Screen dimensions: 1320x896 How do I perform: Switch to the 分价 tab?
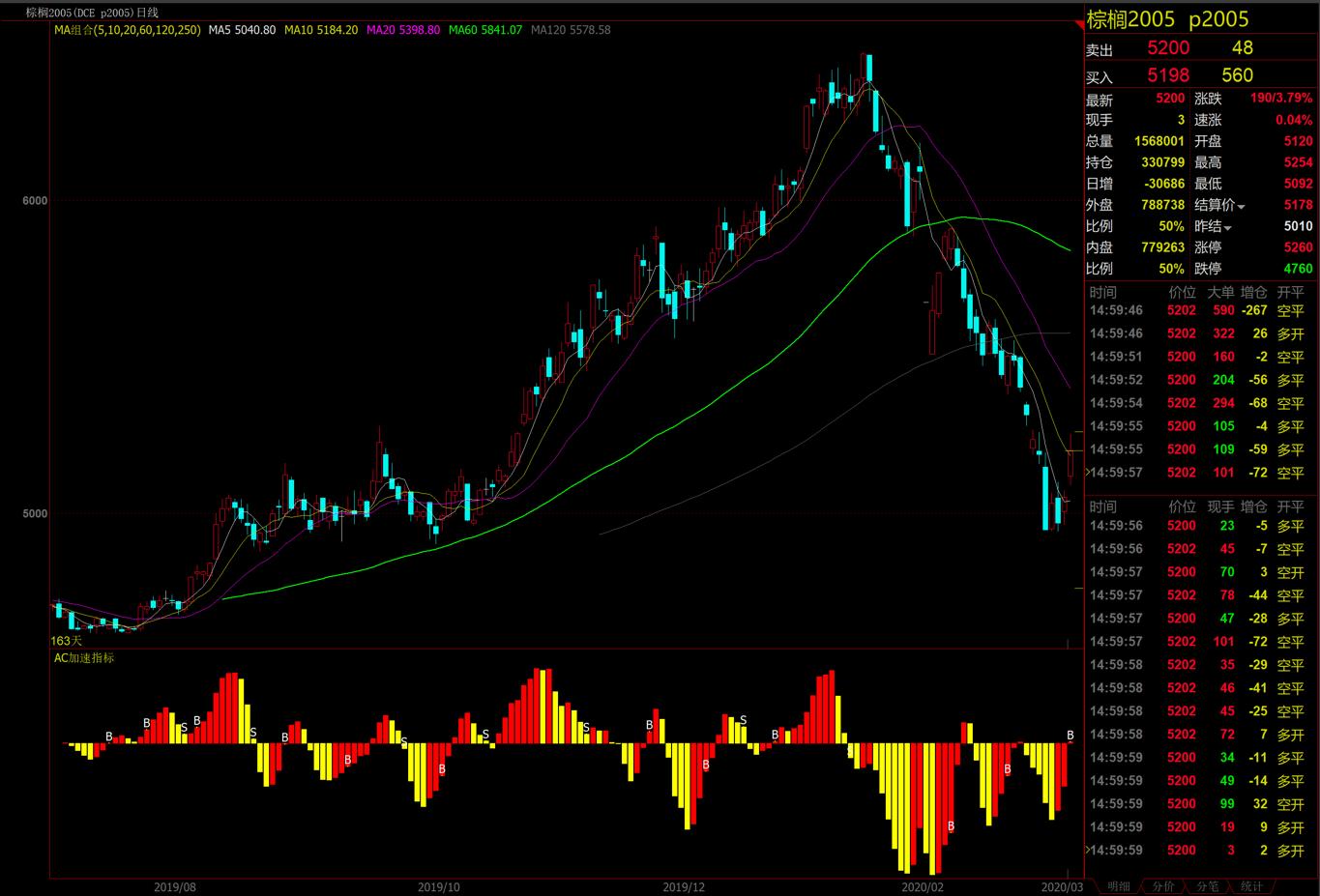pyautogui.click(x=1163, y=886)
